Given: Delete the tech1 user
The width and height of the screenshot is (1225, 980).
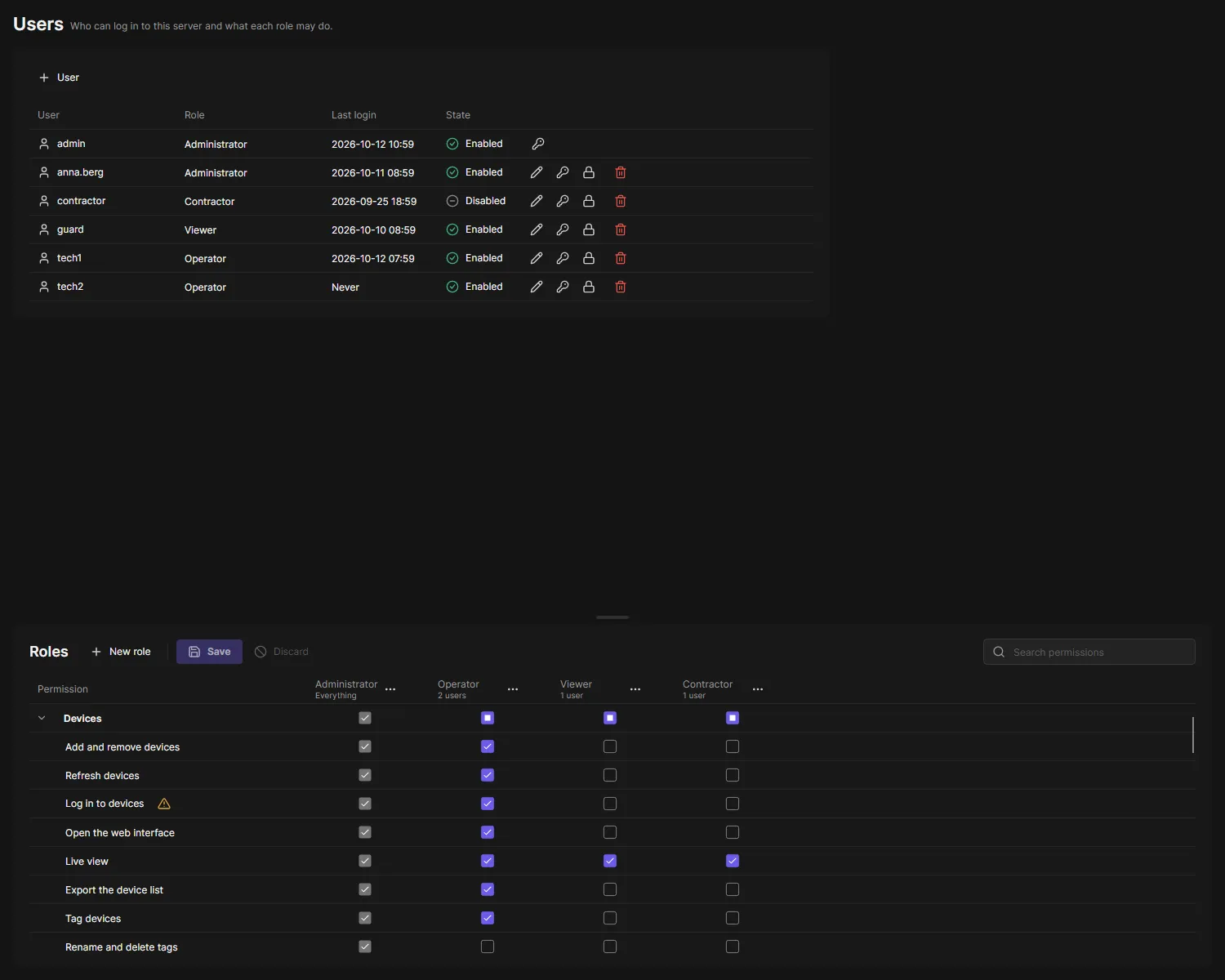Looking at the screenshot, I should click(621, 258).
